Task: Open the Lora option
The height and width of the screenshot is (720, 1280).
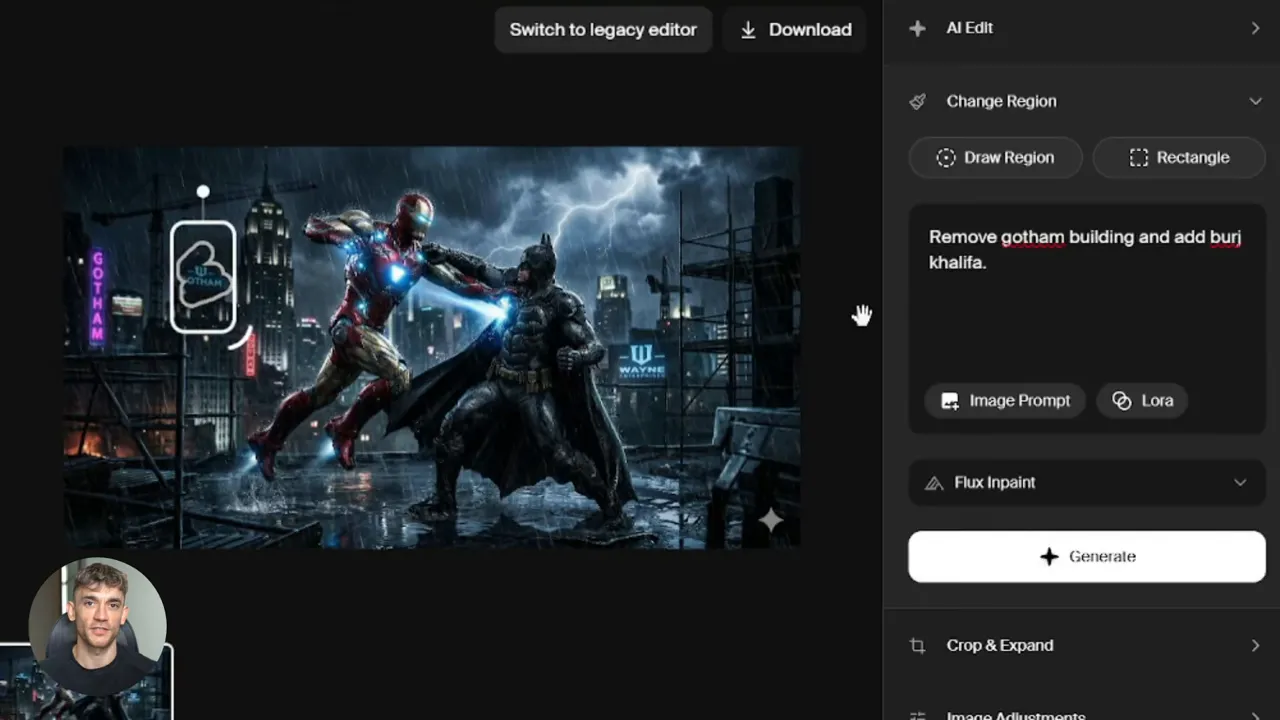Action: click(1142, 401)
